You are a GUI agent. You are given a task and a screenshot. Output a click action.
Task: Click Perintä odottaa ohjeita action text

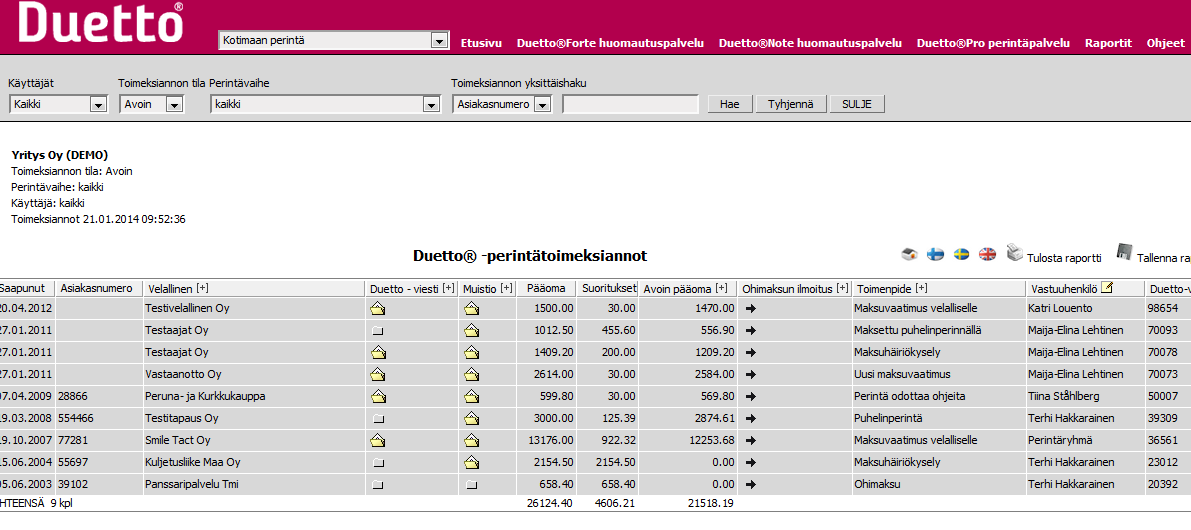tap(912, 396)
